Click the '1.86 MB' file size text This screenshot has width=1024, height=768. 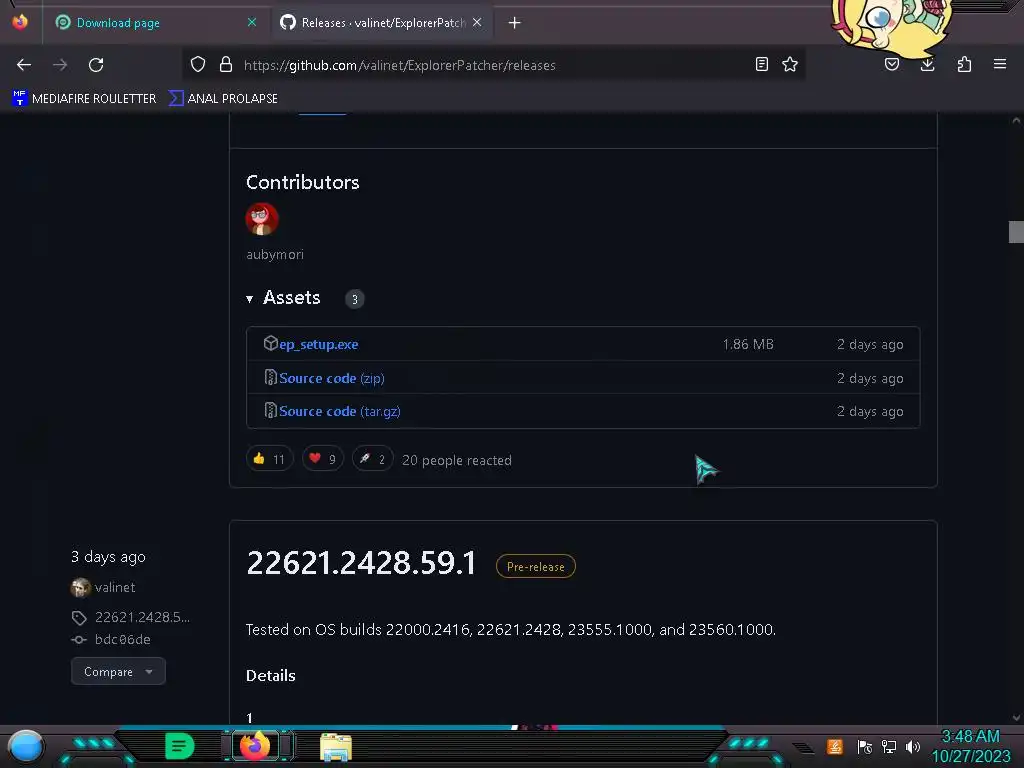[x=748, y=344]
